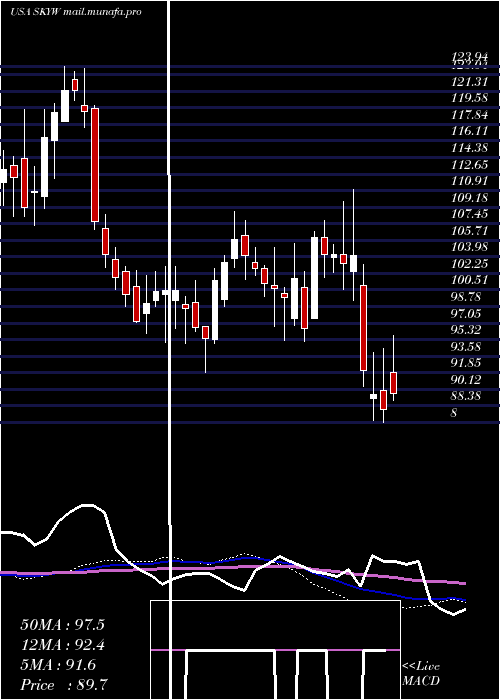Viewport: 500px width, 700px height.
Task: Click the price label 97.05
Action: (x=466, y=313)
